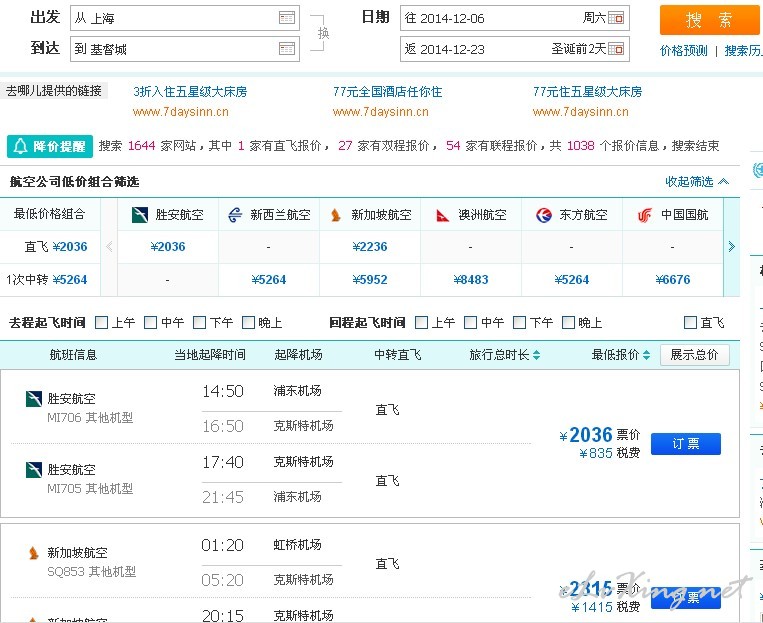Click departure field 从 上海
Screen dimensions: 763x623
(x=185, y=18)
